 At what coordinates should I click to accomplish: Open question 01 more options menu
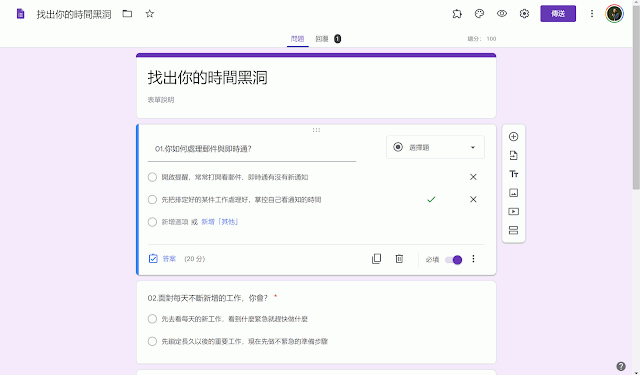pos(473,259)
